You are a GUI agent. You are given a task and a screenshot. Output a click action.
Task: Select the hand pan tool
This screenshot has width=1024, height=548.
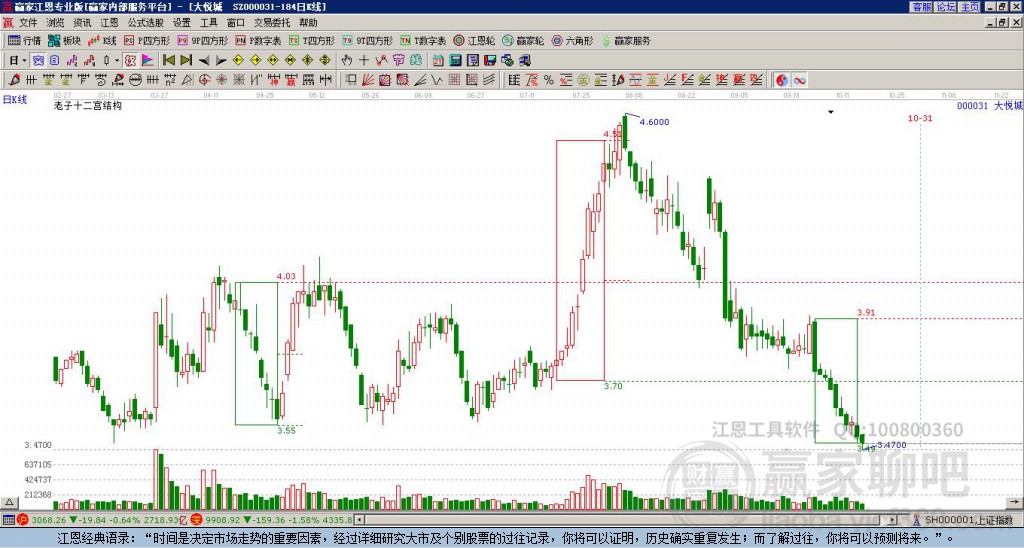pyautogui.click(x=347, y=60)
